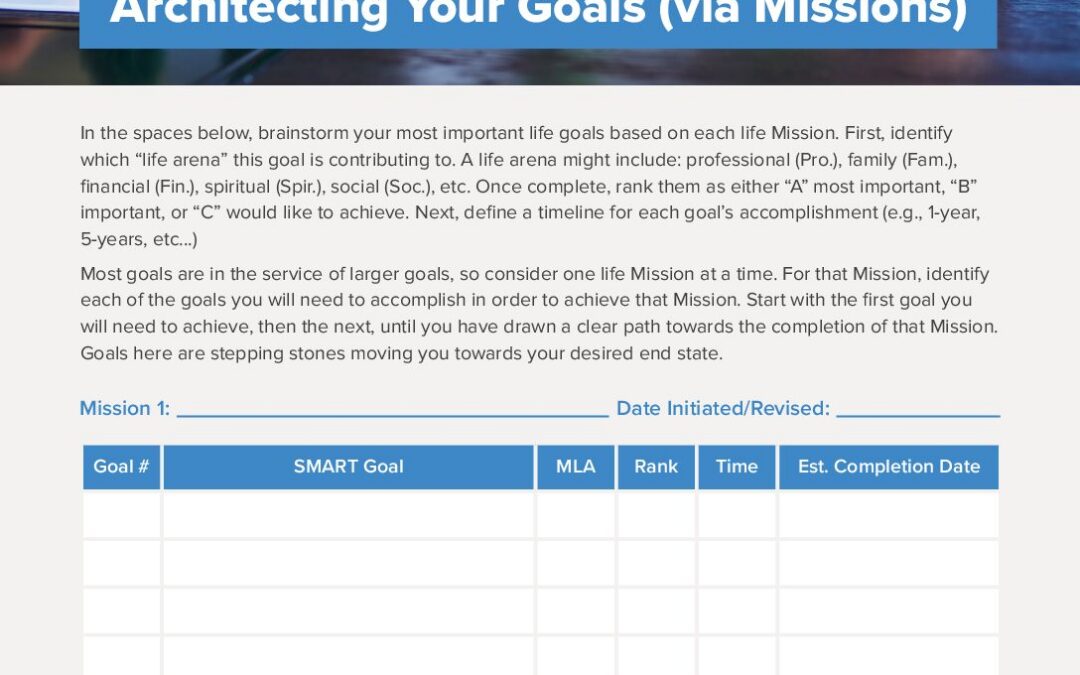Viewport: 1080px width, 675px height.
Task: Click the first row's Time cell
Action: (x=736, y=515)
